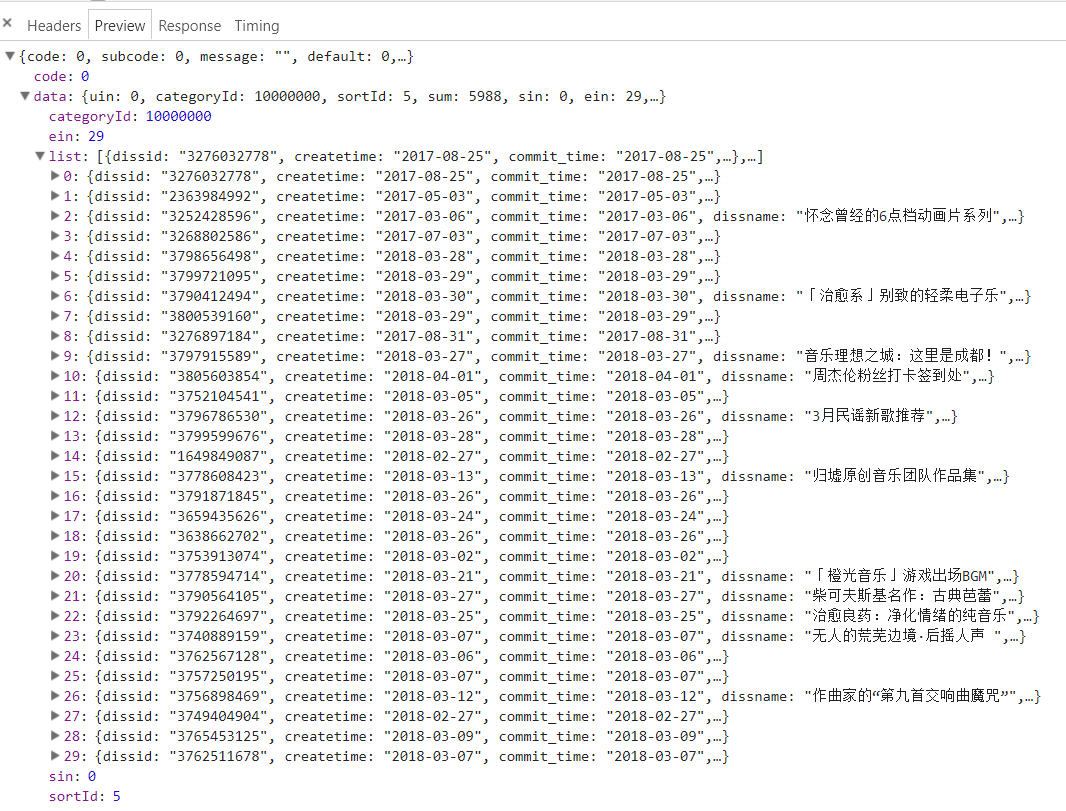Expand list item 2 with dissid 3252428596
Viewport: 1066px width, 811px height.
55,216
